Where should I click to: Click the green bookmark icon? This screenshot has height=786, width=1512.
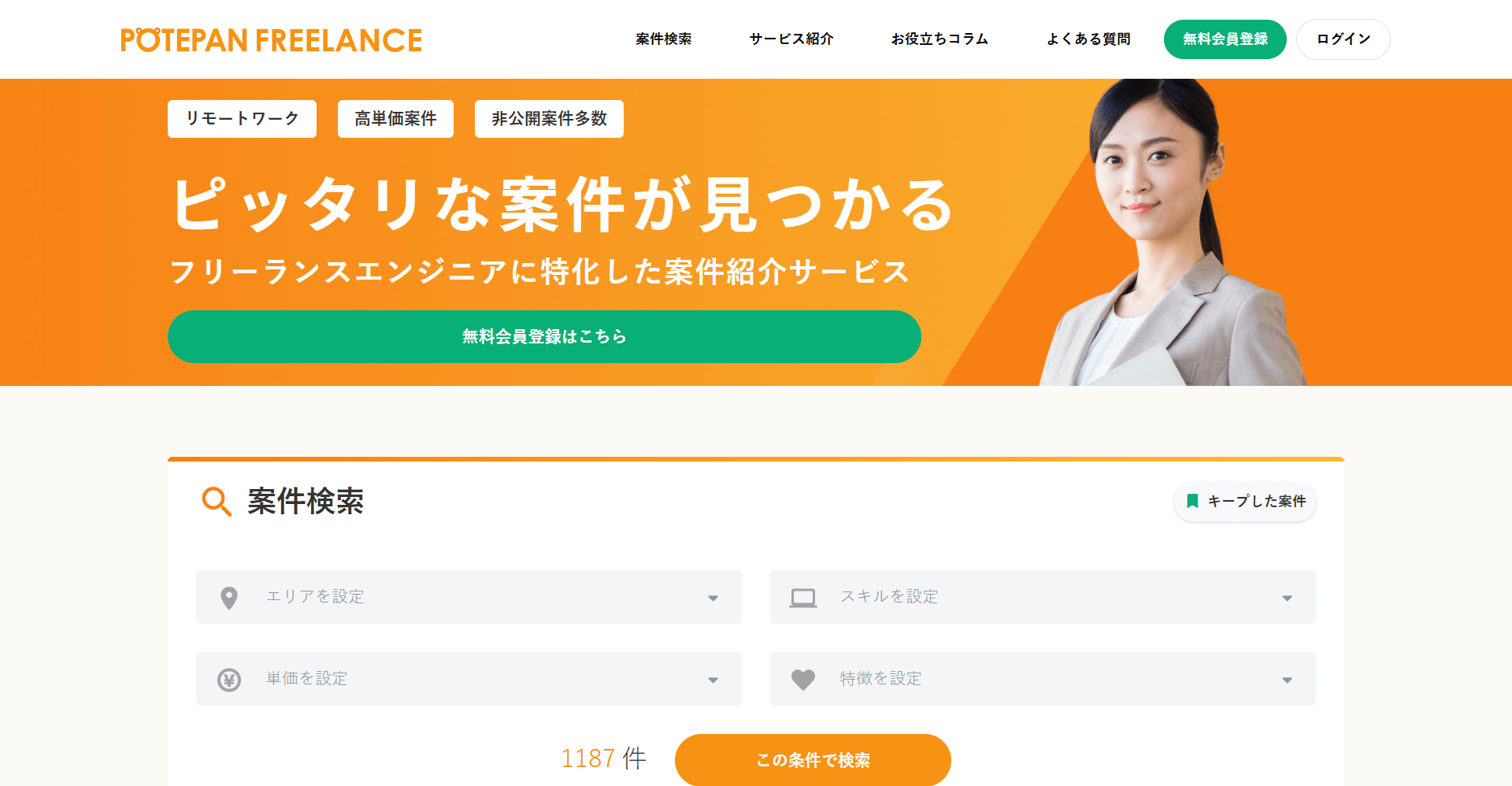[x=1192, y=501]
